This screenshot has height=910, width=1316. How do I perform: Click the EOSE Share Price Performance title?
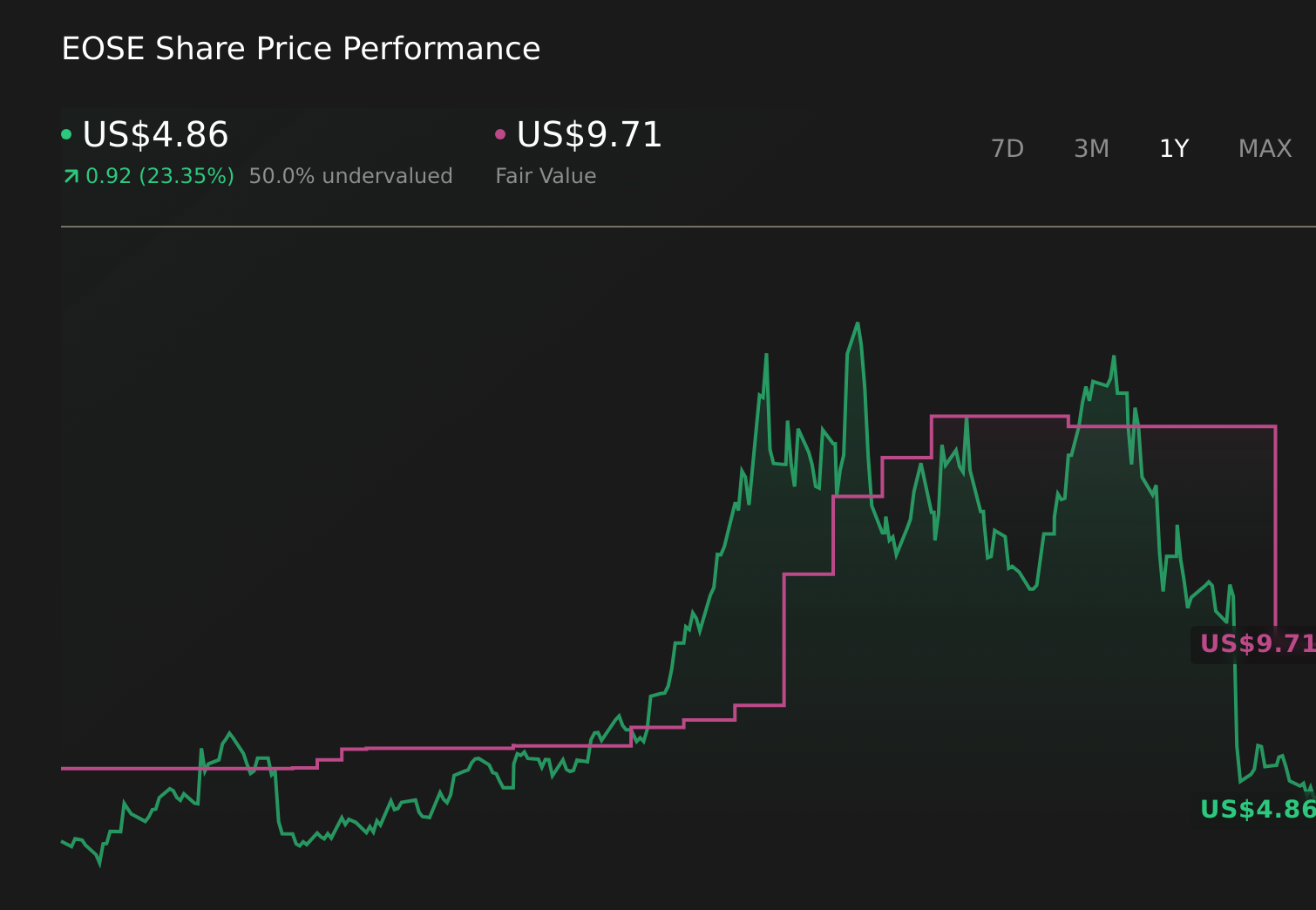301,49
